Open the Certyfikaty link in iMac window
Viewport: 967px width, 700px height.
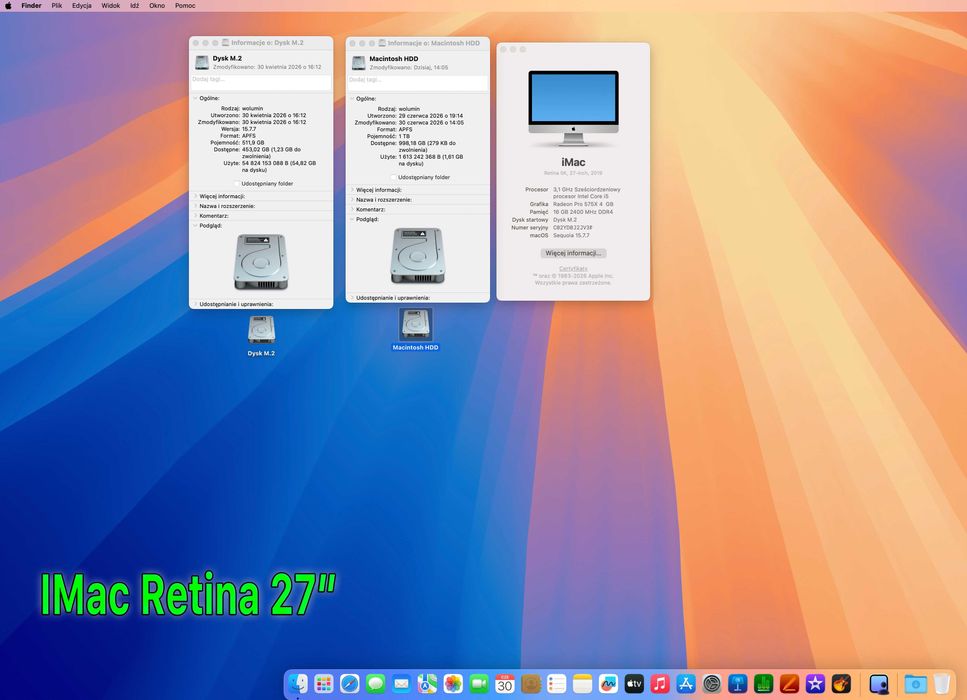pyautogui.click(x=573, y=269)
